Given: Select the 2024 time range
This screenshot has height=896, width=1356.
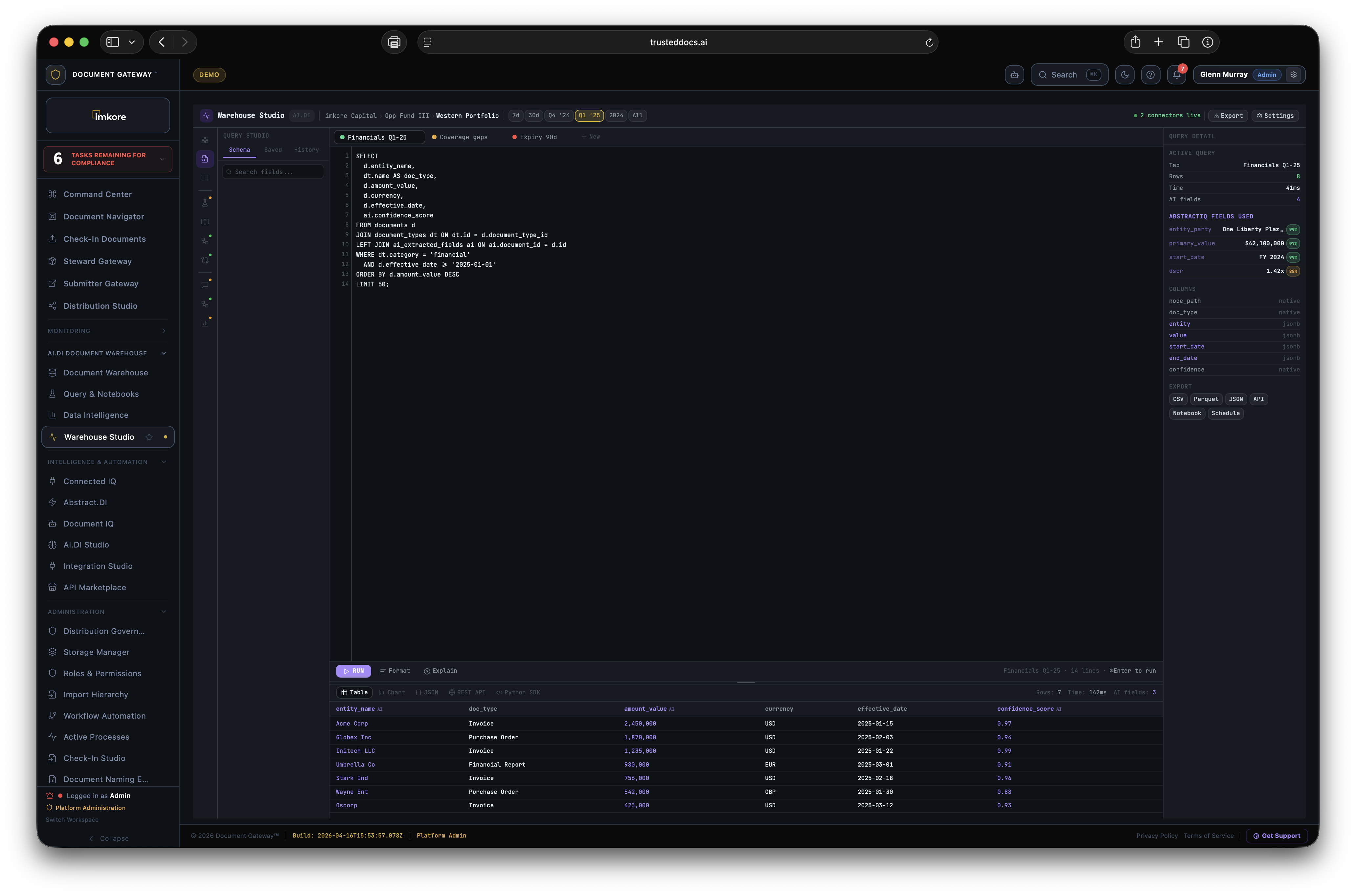Looking at the screenshot, I should point(616,115).
